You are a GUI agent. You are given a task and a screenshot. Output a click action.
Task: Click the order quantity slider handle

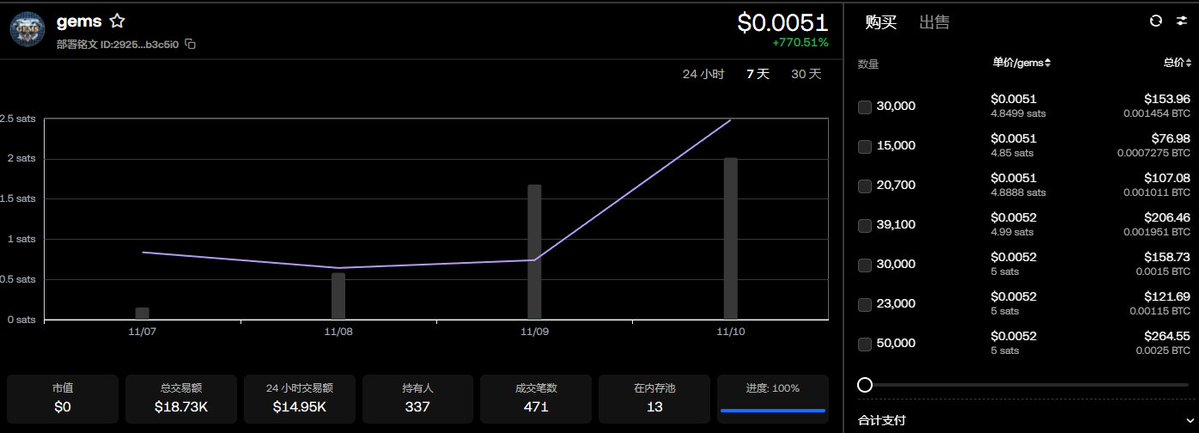click(865, 384)
